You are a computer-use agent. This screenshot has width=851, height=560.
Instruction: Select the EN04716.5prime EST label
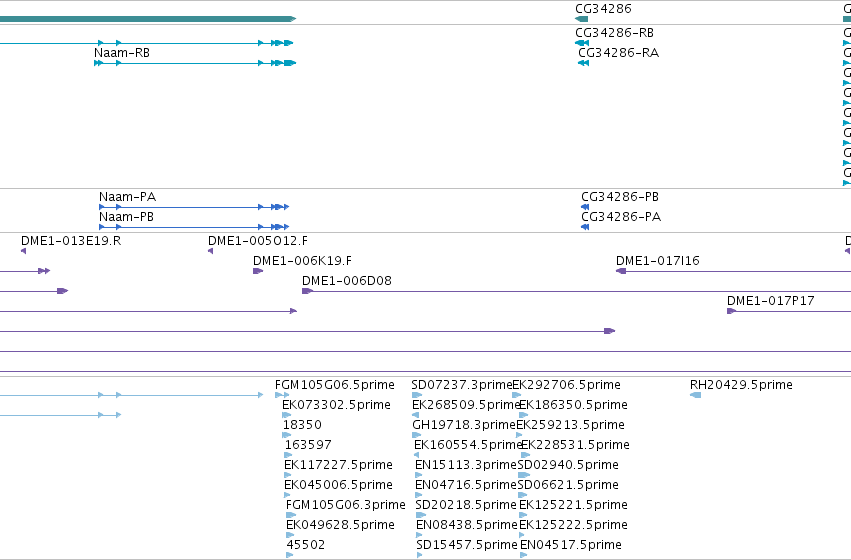tap(466, 485)
